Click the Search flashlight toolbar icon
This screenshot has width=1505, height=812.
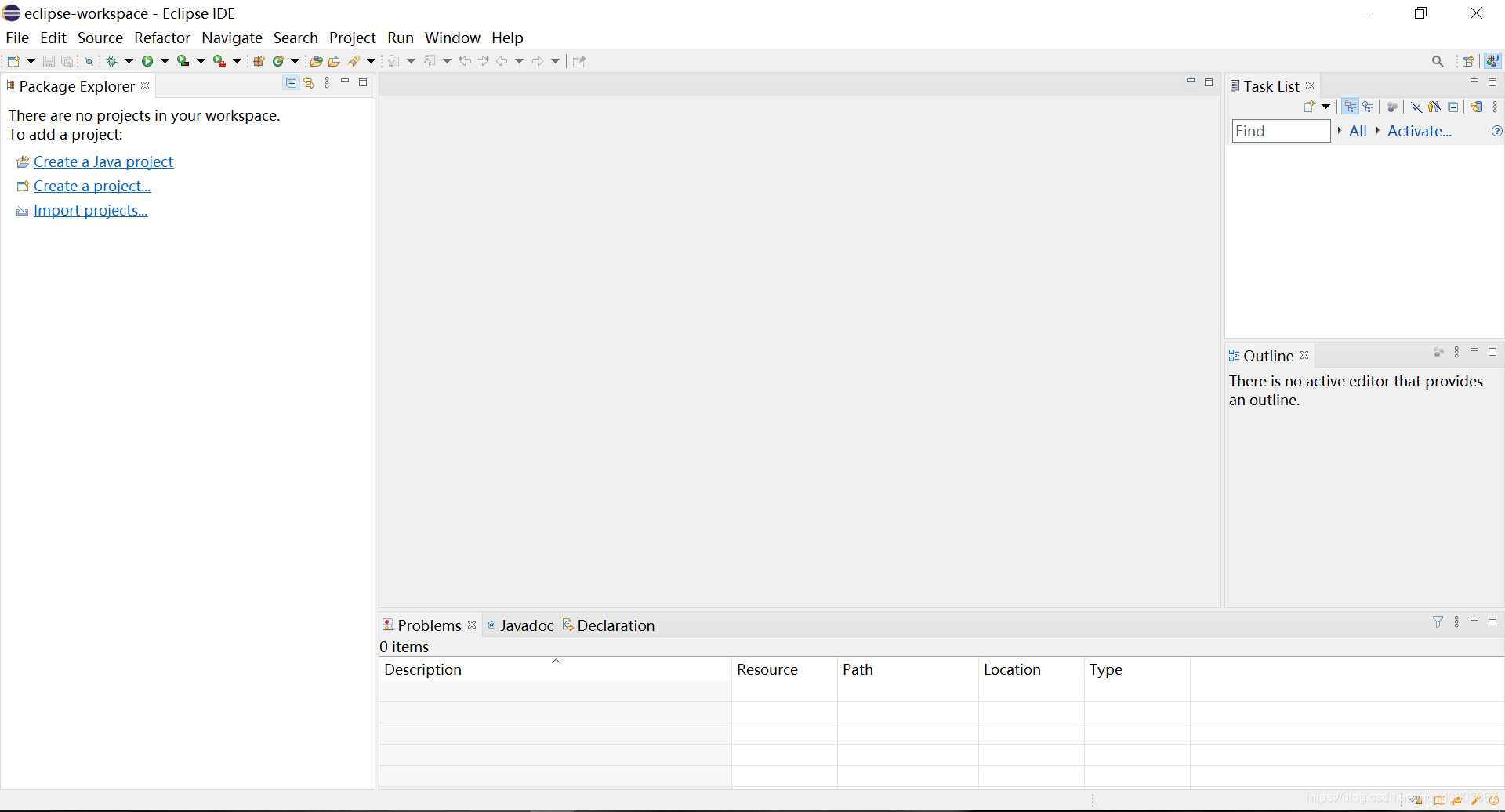pyautogui.click(x=354, y=61)
